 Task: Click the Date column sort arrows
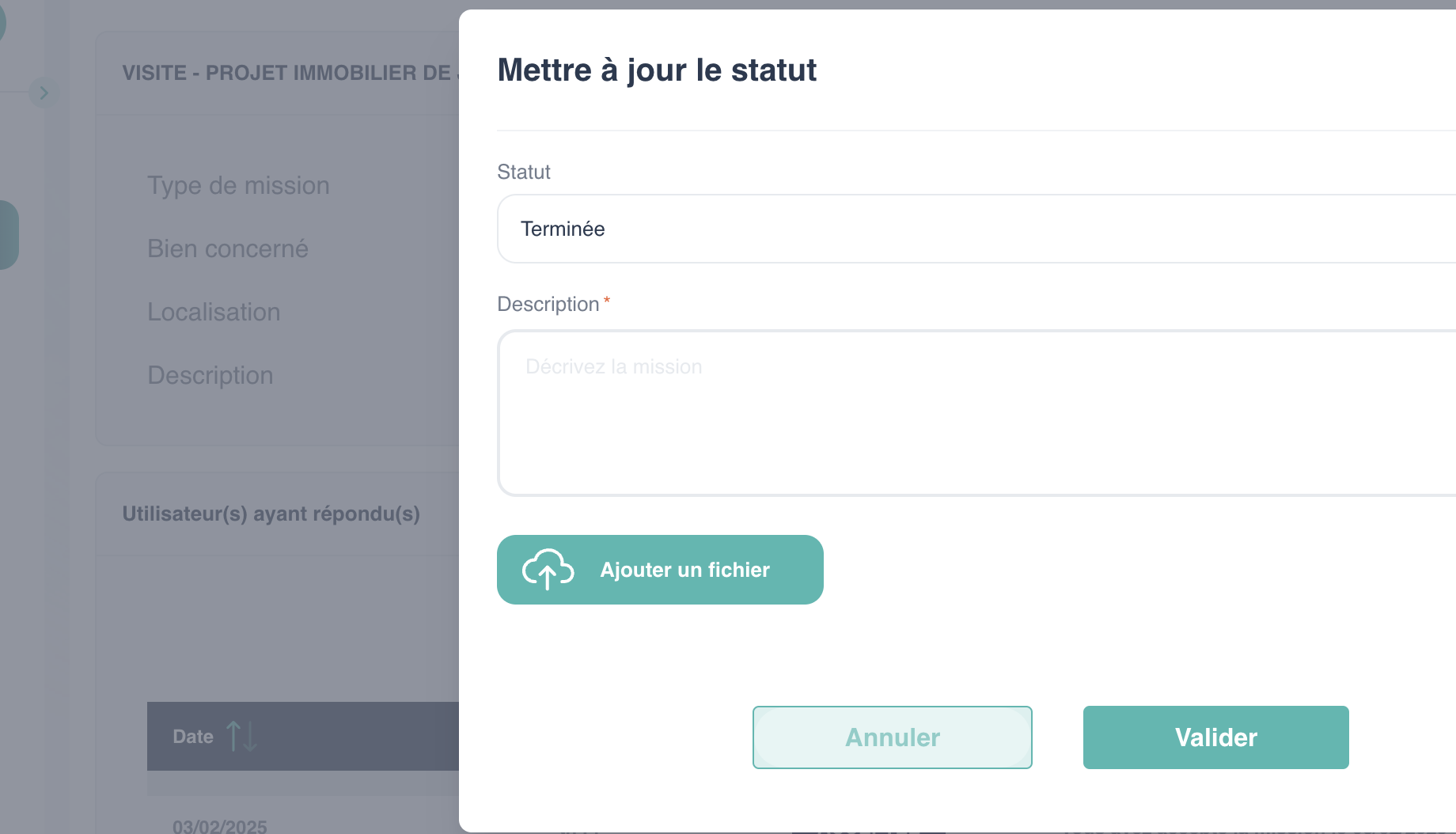[x=241, y=737]
